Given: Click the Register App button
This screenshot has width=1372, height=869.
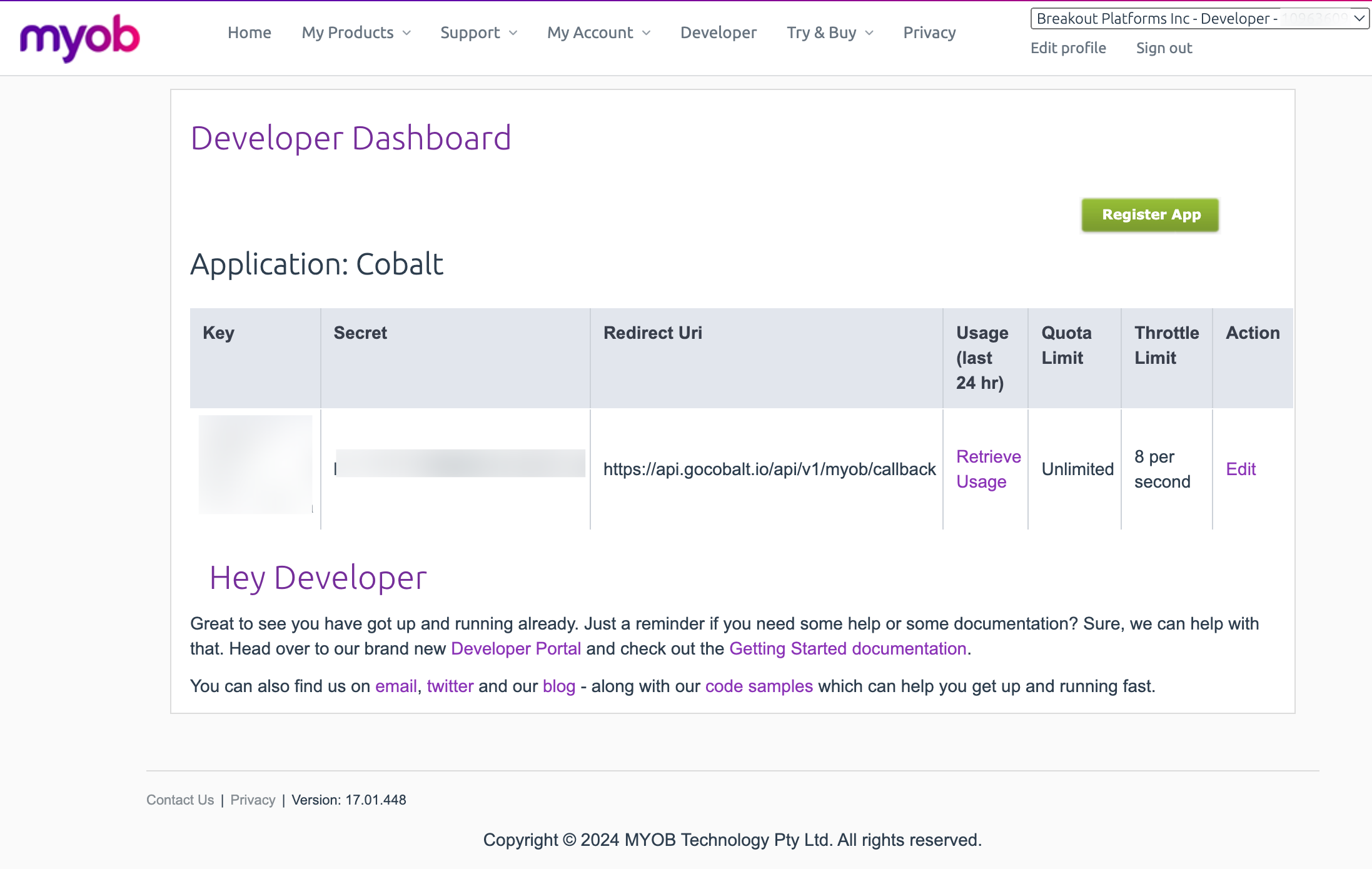Looking at the screenshot, I should (1150, 215).
